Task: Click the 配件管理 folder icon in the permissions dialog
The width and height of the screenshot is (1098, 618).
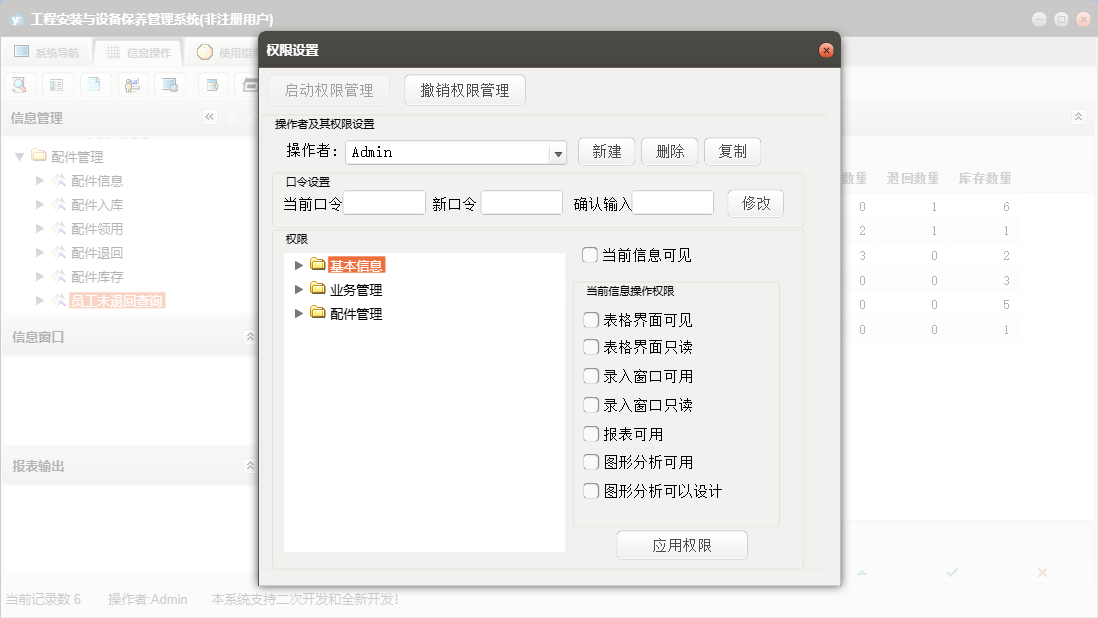Action: pyautogui.click(x=318, y=313)
